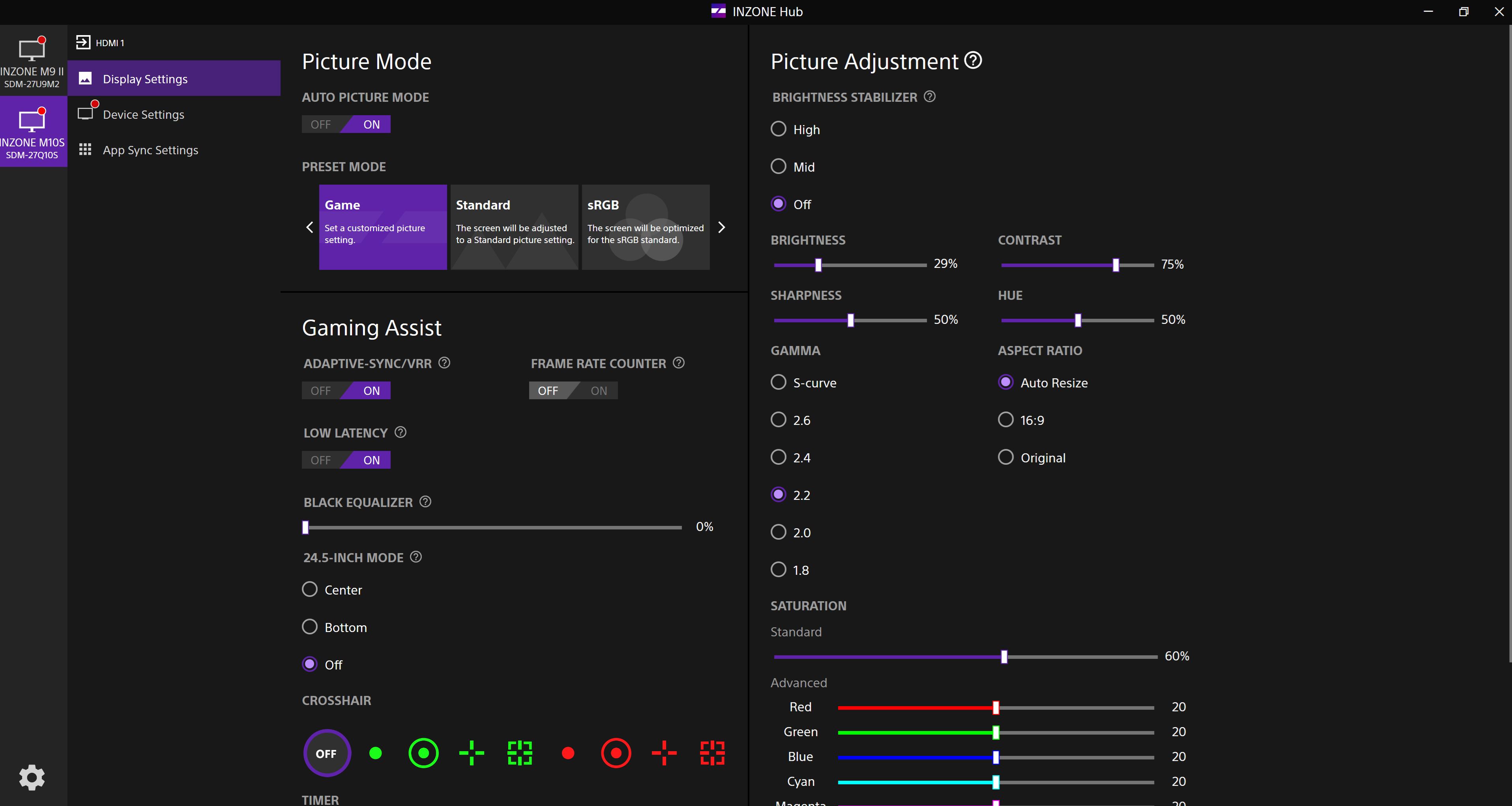
Task: Choose the red circle-dot crosshair
Action: [616, 753]
